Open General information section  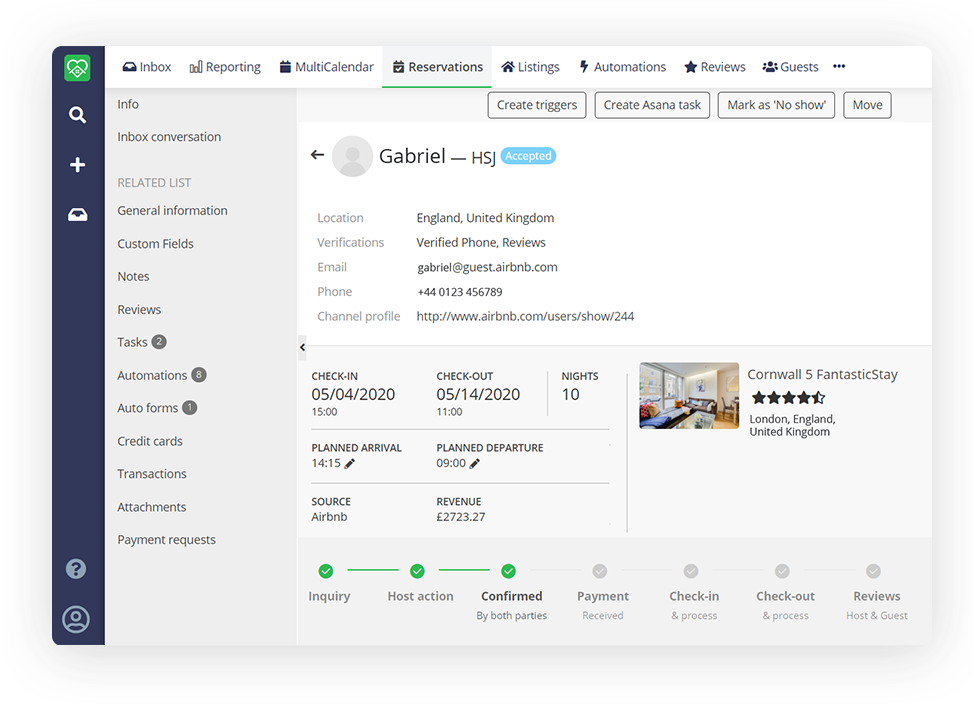[173, 211]
